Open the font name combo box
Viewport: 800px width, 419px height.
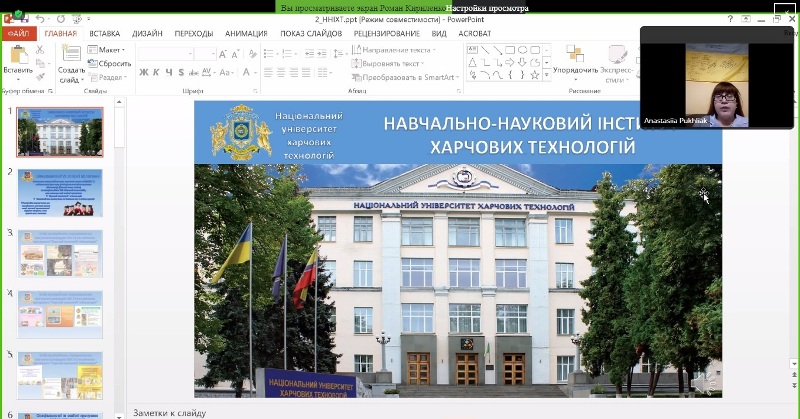tap(166, 54)
